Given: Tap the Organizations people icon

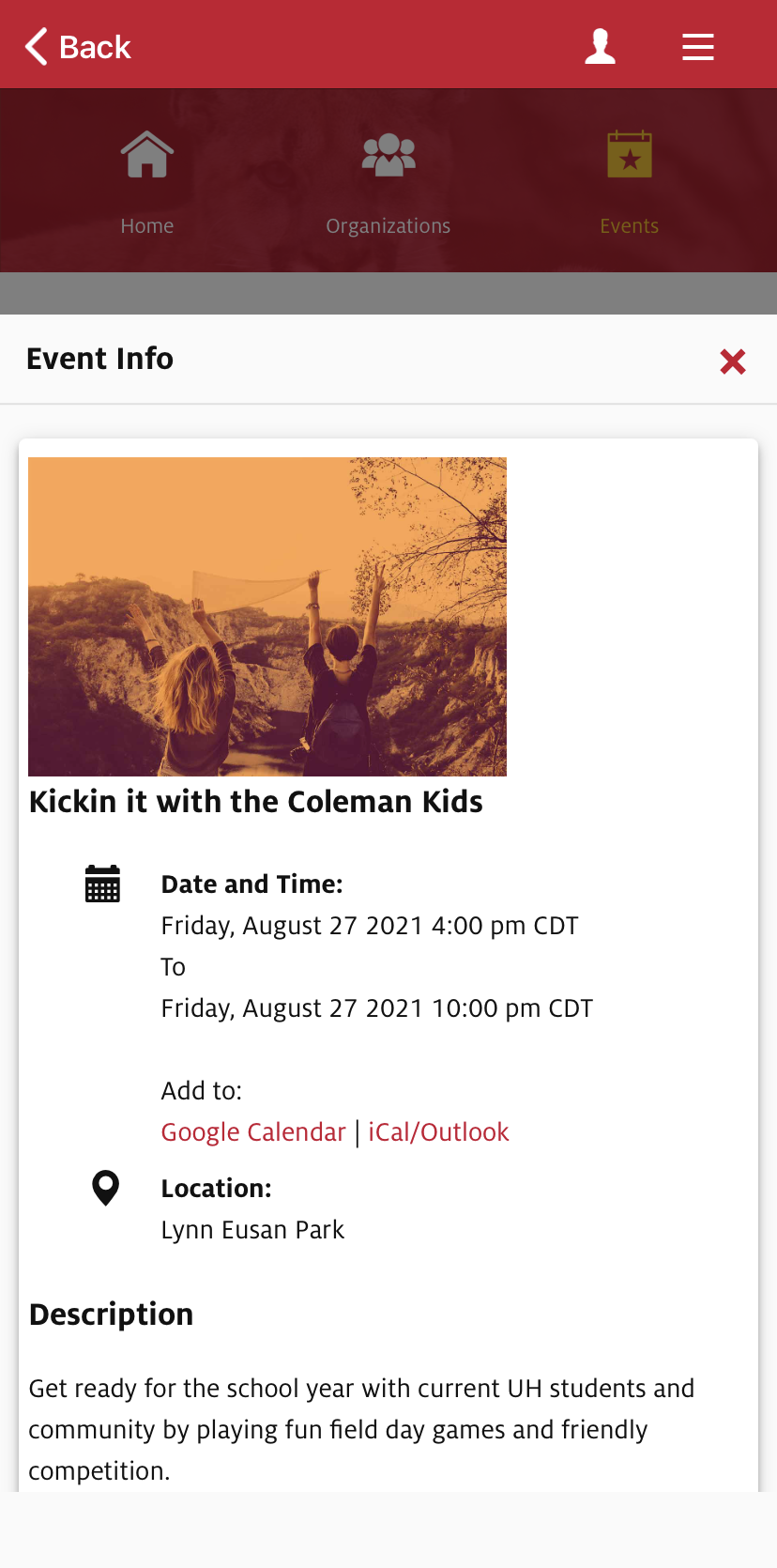Looking at the screenshot, I should click(x=388, y=155).
